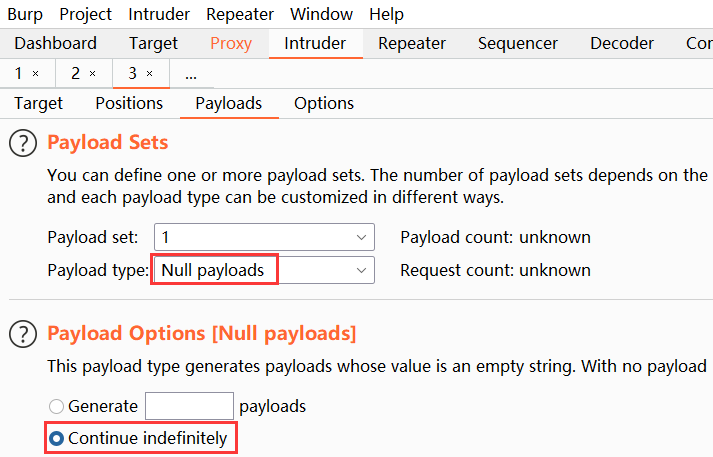The height and width of the screenshot is (457, 713).
Task: Open the Help menu
Action: 387,14
